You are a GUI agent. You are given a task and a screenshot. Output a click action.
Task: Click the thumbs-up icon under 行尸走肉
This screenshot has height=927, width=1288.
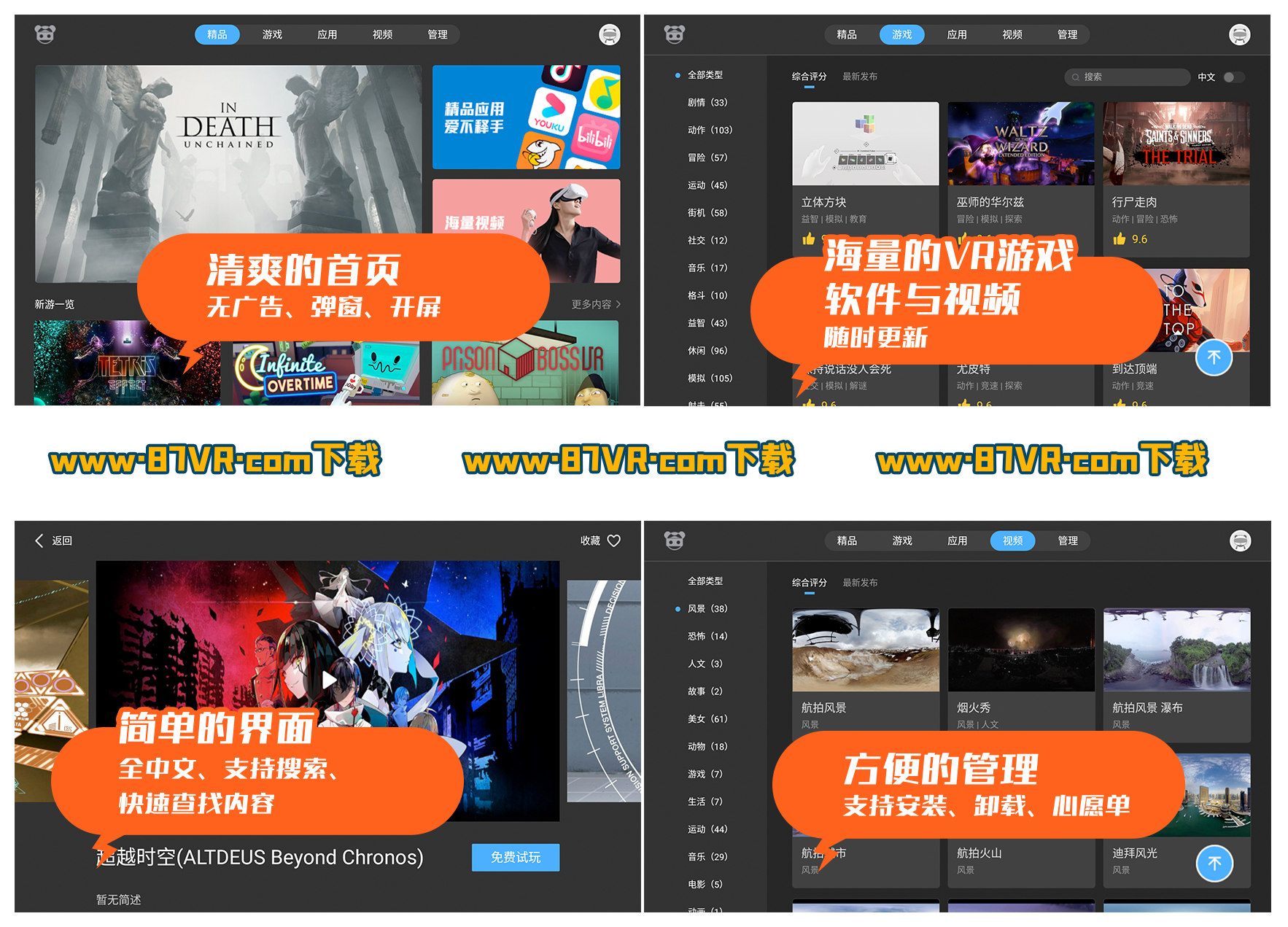pos(1120,238)
